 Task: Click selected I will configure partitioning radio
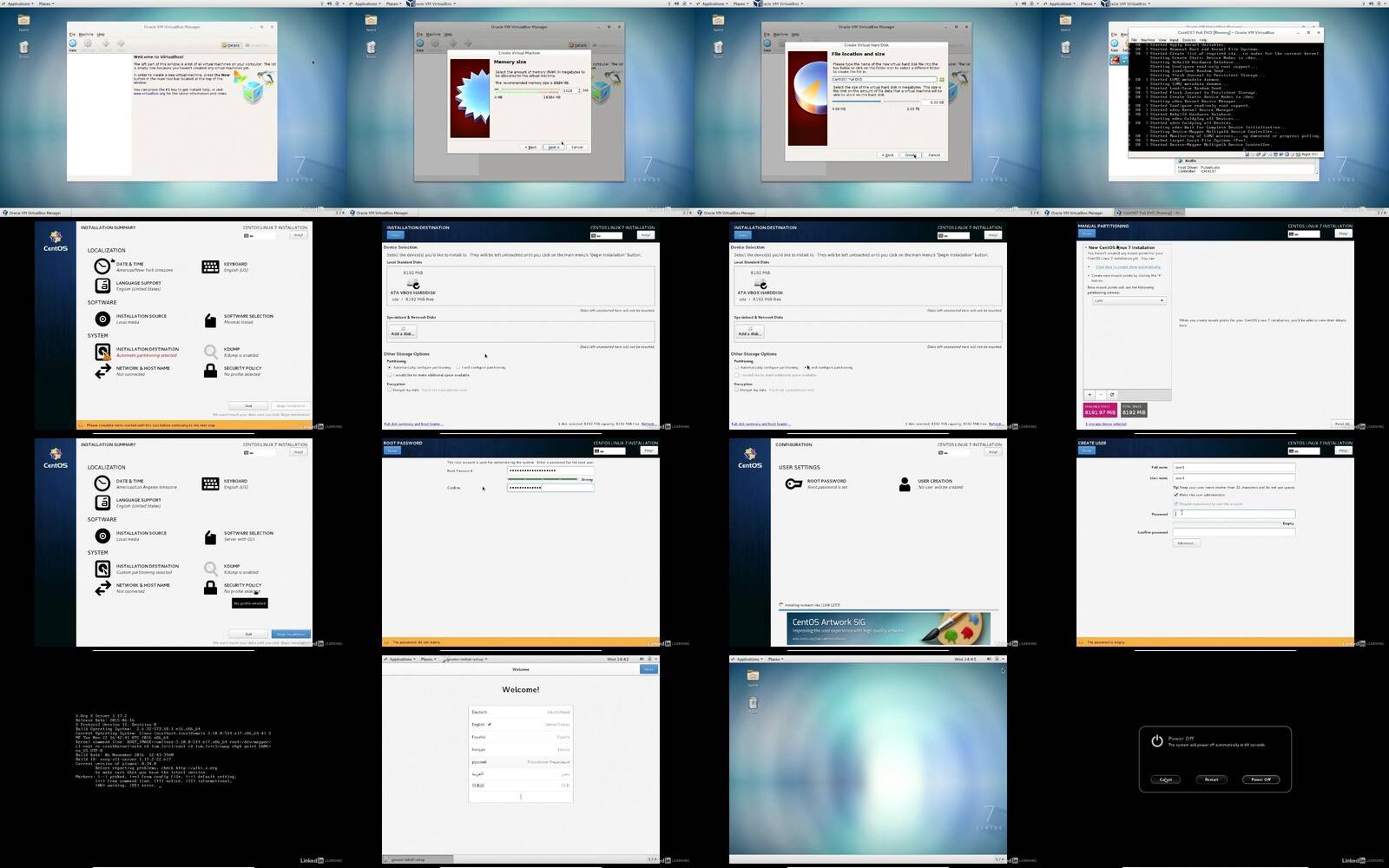pyautogui.click(x=806, y=367)
